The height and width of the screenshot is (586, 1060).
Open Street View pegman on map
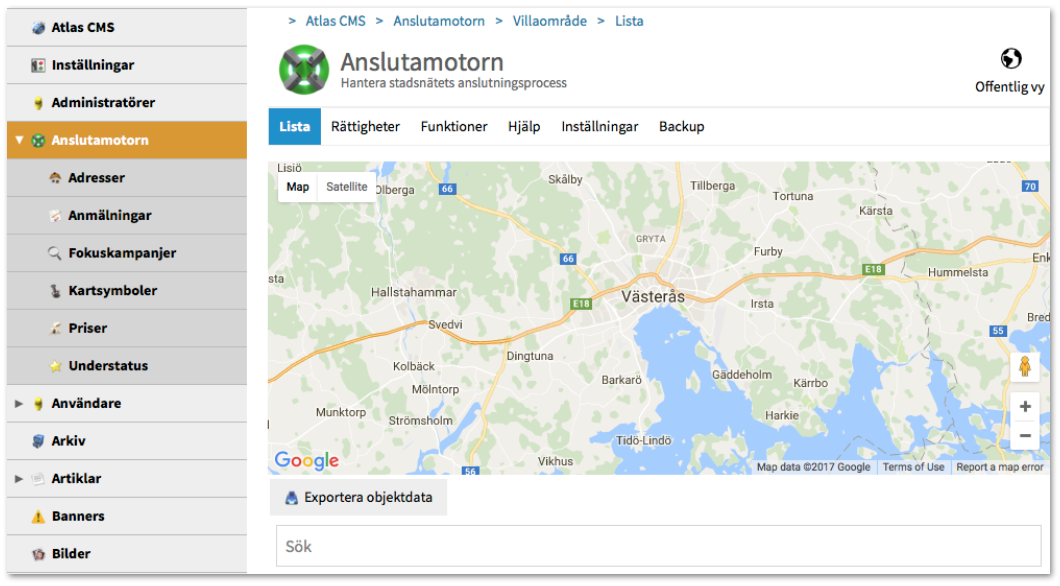point(1025,367)
